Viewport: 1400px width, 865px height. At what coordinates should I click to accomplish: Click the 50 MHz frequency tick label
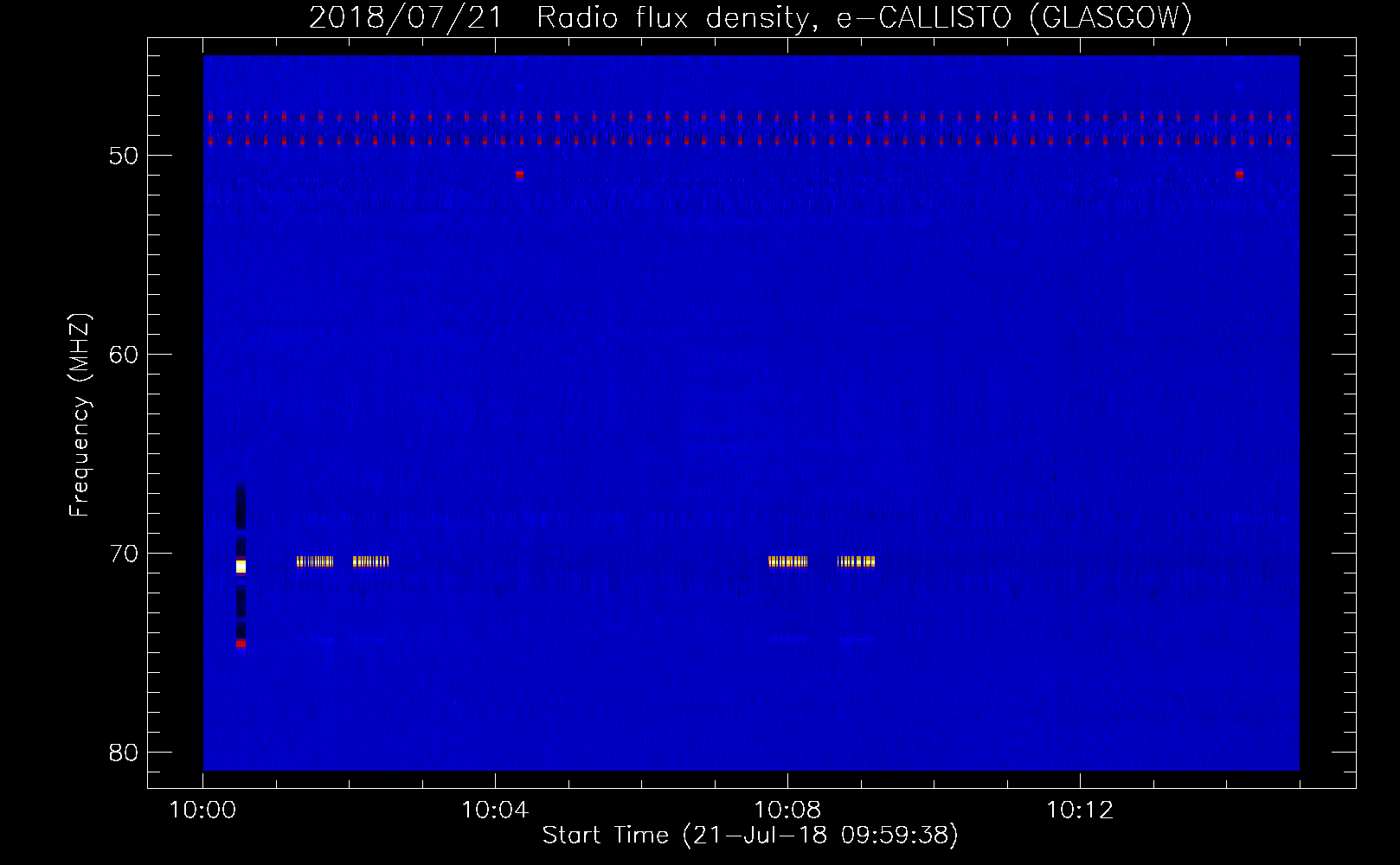click(x=124, y=156)
